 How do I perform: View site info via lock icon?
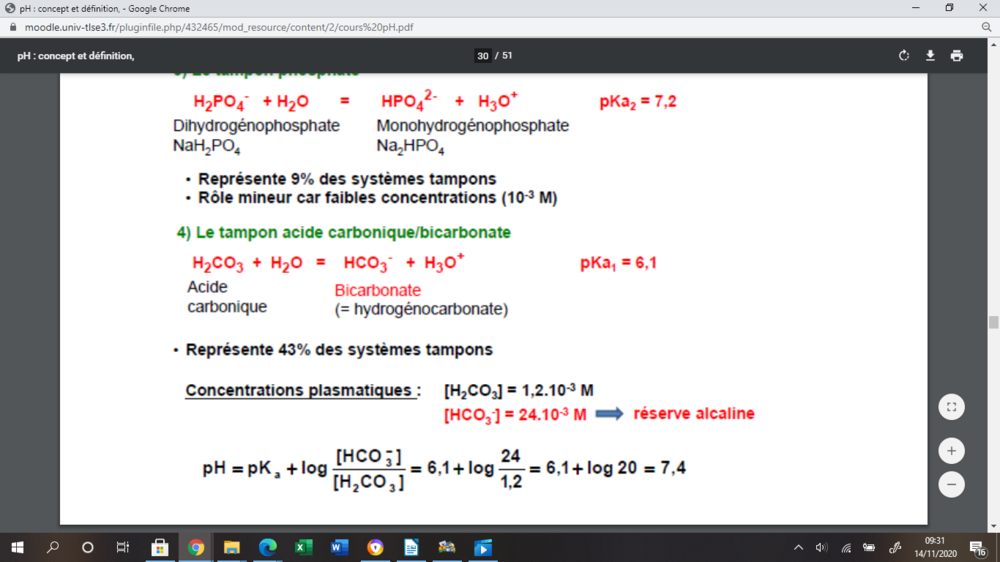11,27
